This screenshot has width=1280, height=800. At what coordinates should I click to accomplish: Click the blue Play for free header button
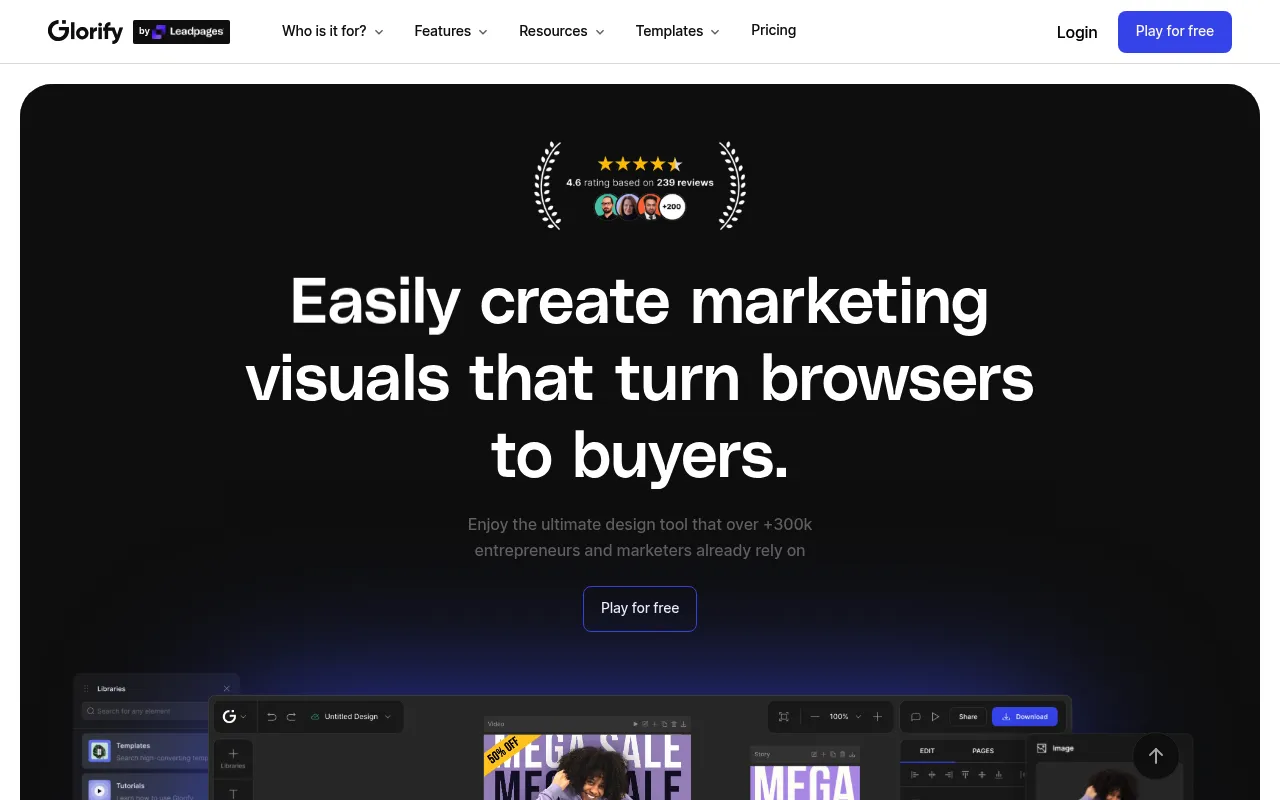pyautogui.click(x=1175, y=32)
